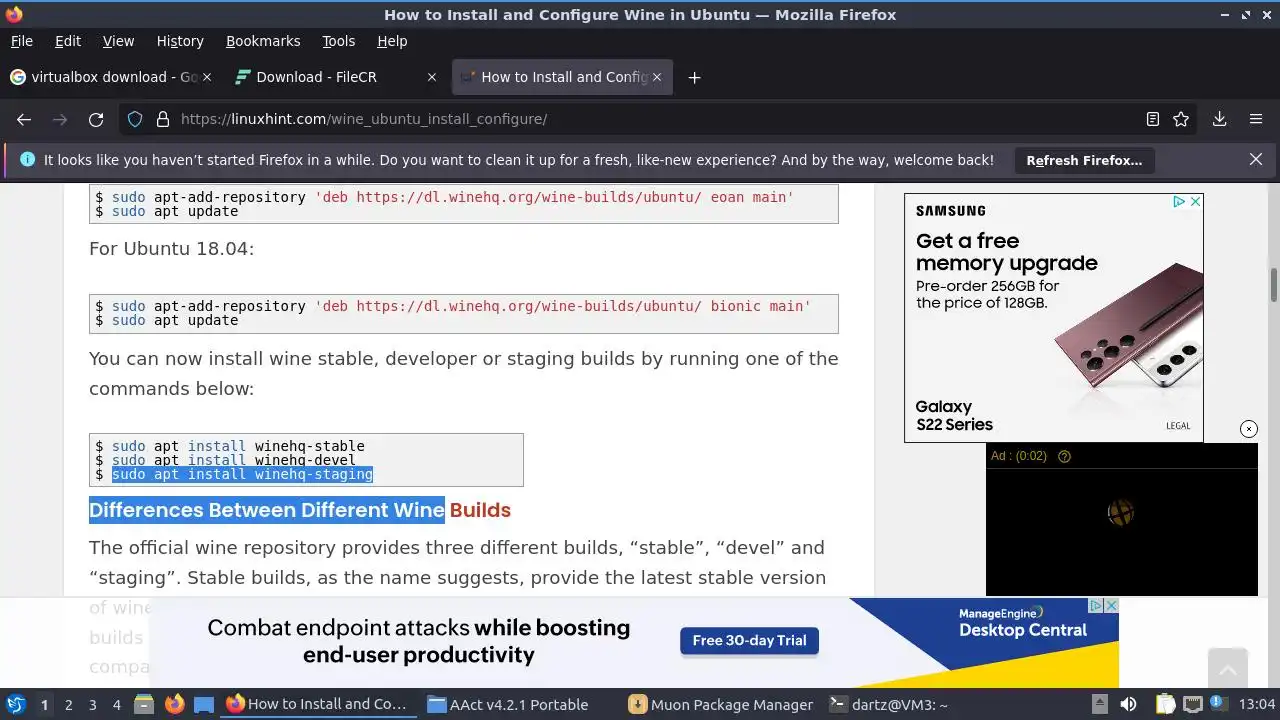The image size is (1280, 720).
Task: Click the Refresh Firefox… button
Action: (x=1084, y=160)
